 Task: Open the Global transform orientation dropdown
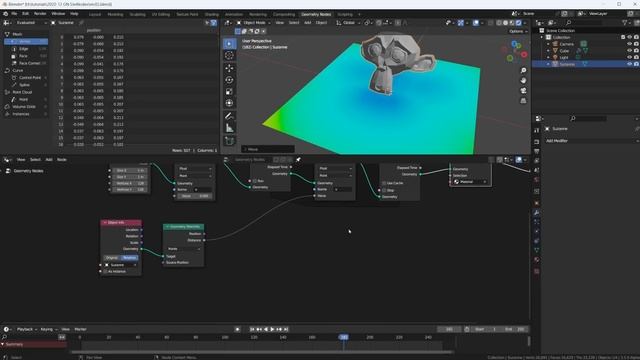[x=348, y=23]
